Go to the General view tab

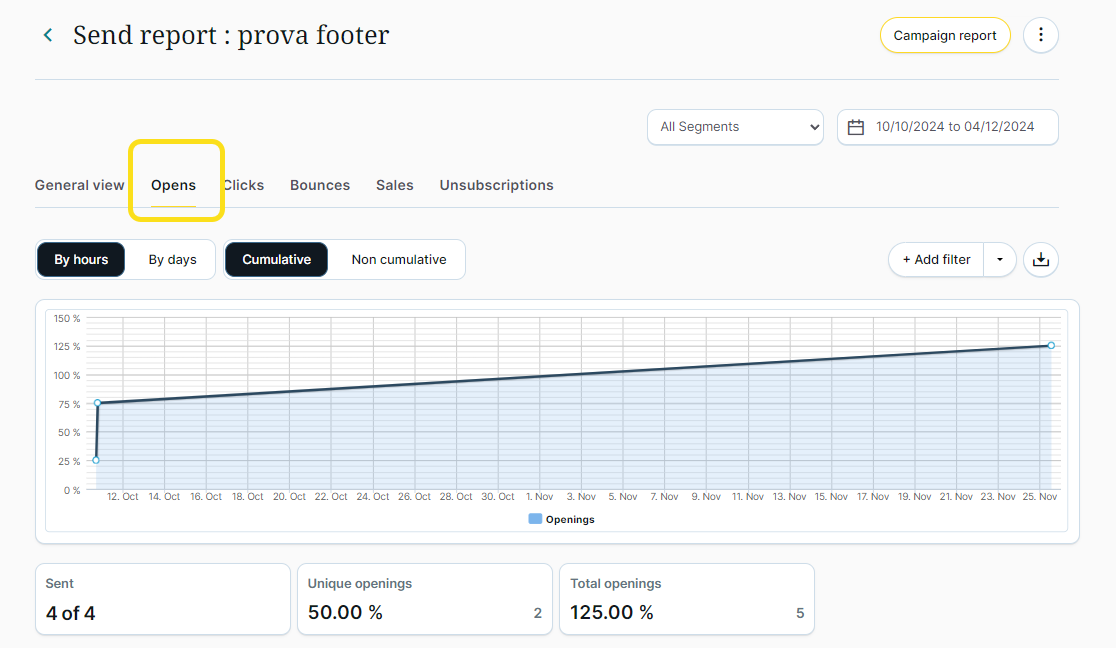[x=80, y=185]
